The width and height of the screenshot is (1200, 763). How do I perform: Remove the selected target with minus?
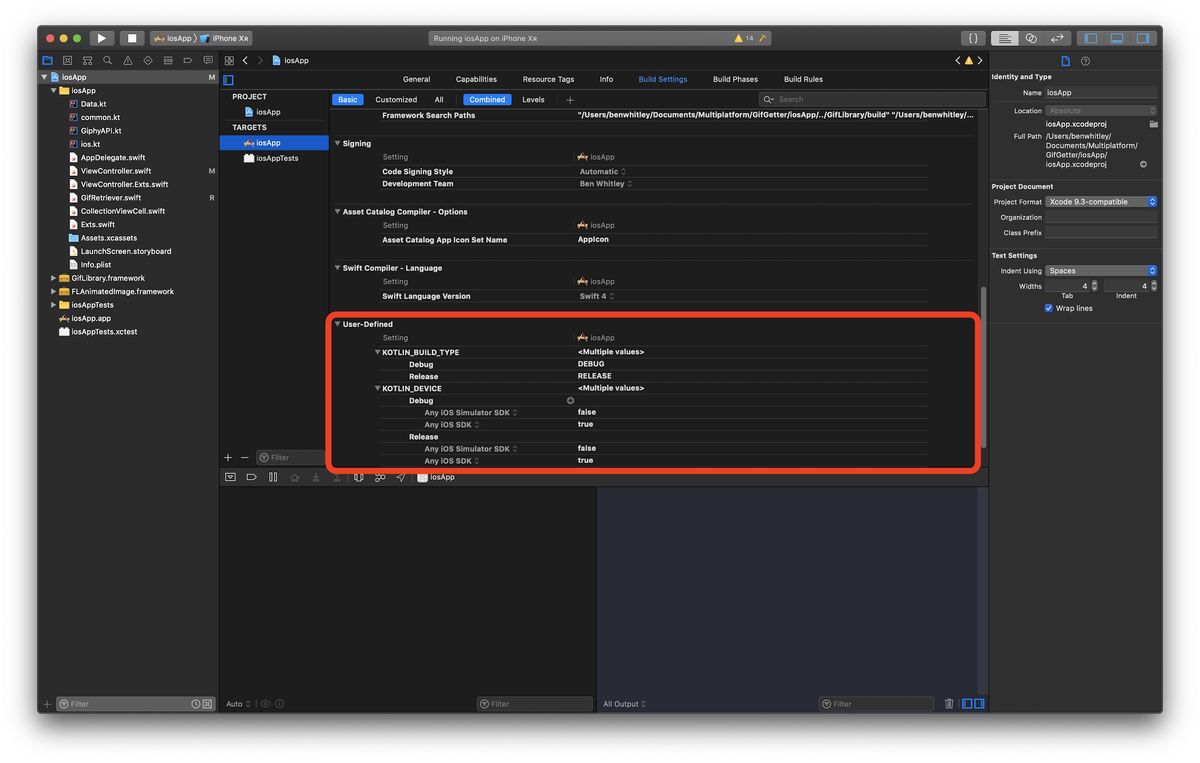coord(244,457)
